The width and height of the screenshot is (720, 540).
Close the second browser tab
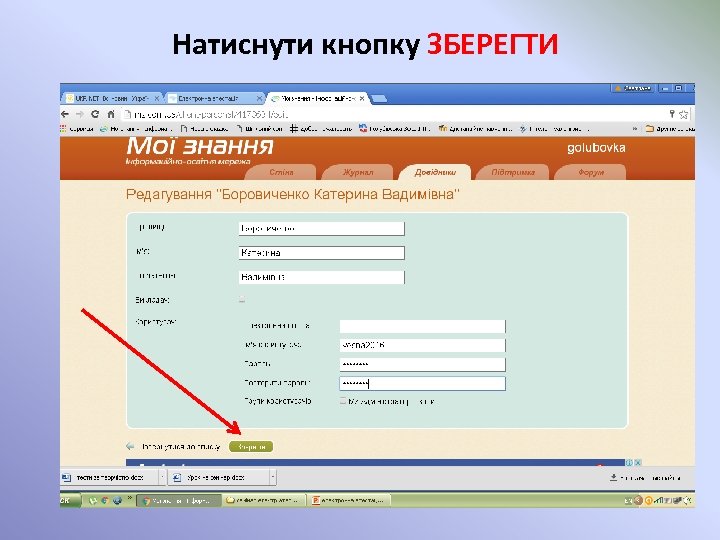[259, 98]
